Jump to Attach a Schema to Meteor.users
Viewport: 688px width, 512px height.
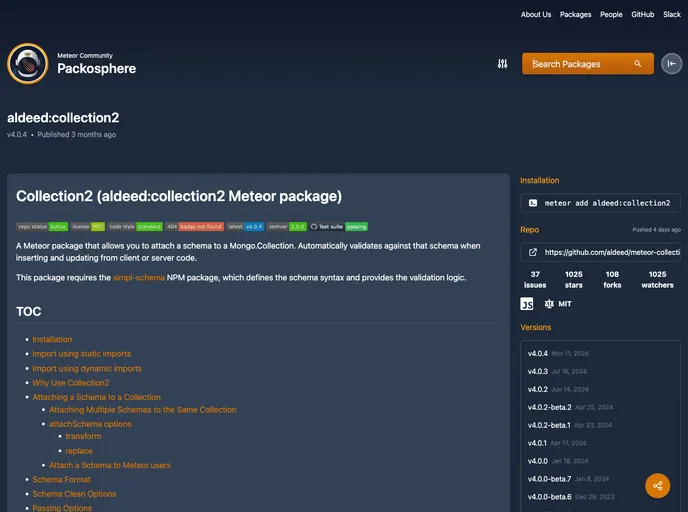tap(110, 465)
